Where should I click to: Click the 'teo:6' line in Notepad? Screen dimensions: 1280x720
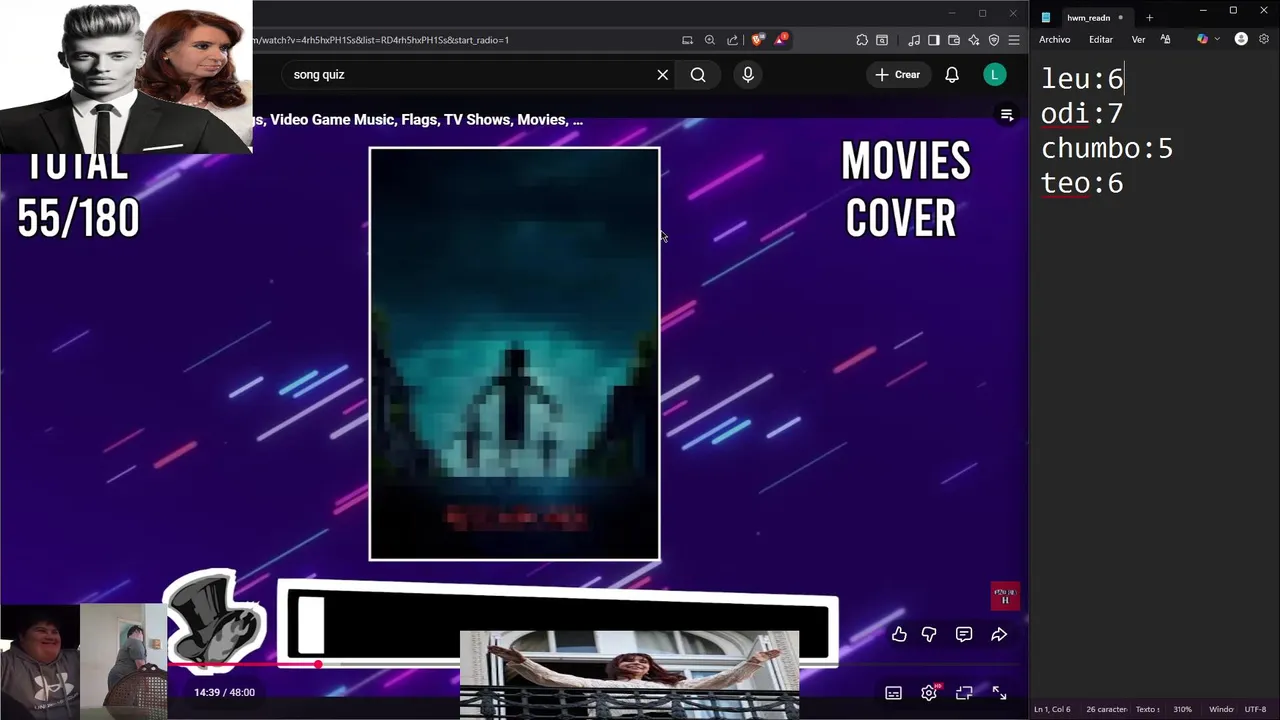click(1082, 183)
